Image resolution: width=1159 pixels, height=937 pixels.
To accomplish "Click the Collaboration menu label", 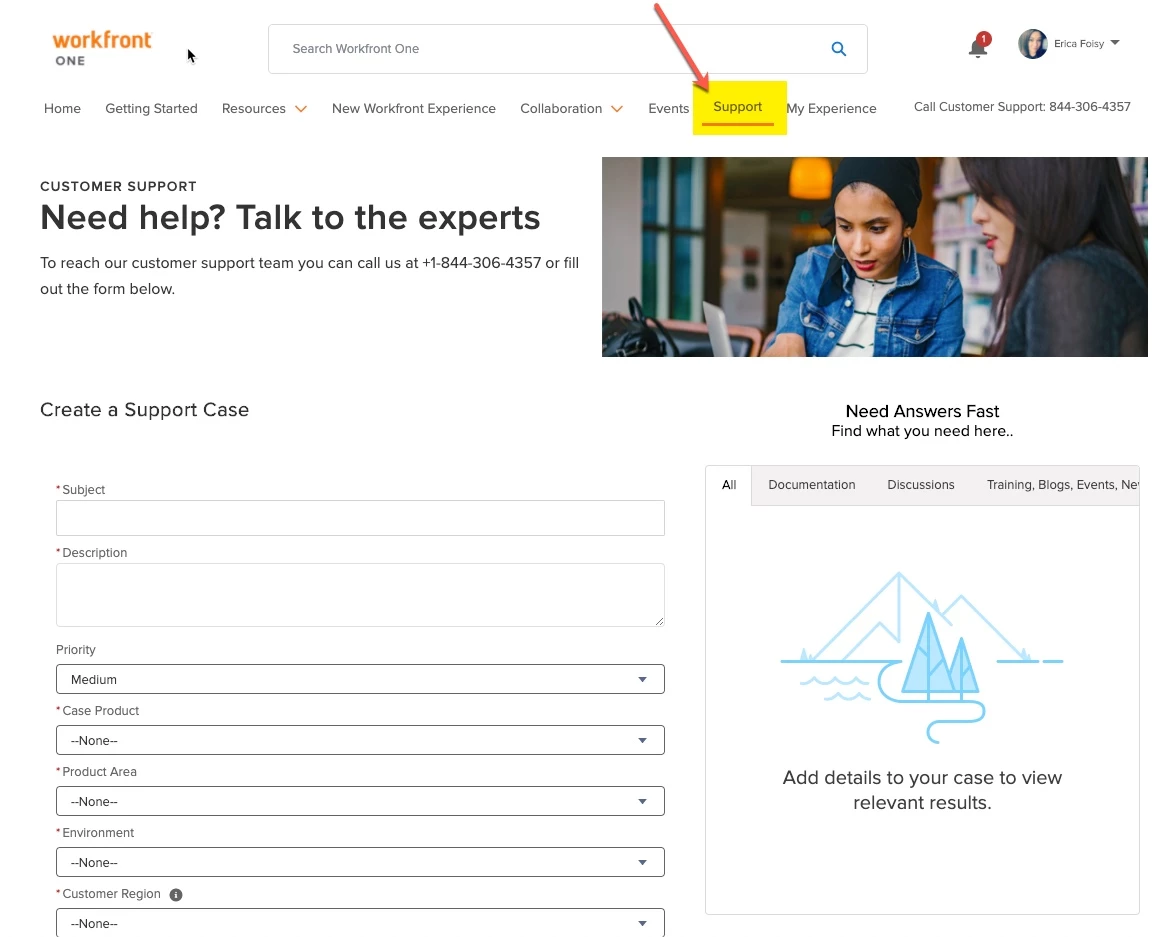I will pos(561,109).
